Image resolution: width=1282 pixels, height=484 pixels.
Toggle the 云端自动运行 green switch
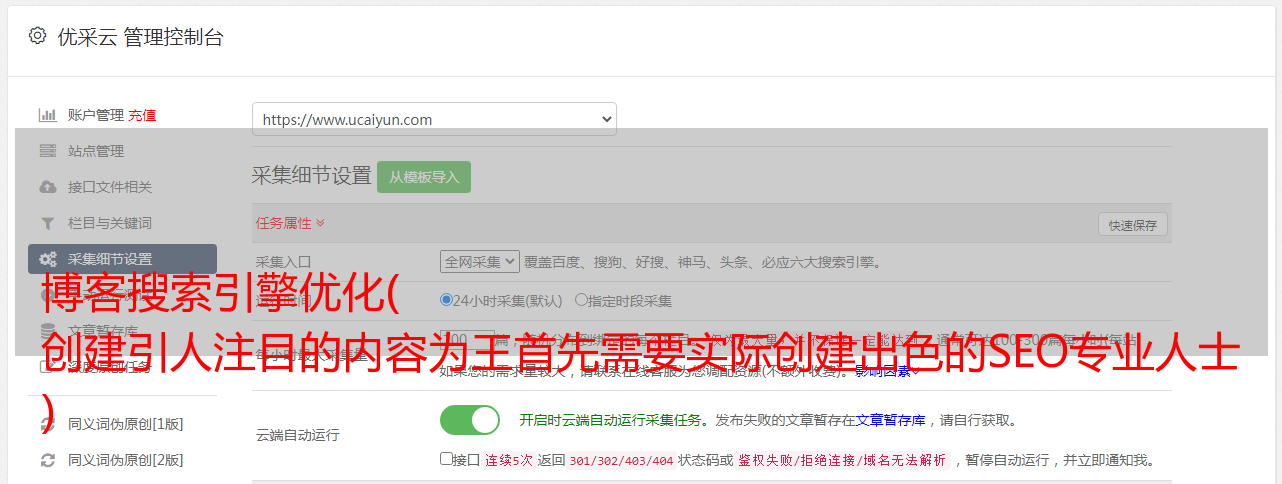pos(470,420)
